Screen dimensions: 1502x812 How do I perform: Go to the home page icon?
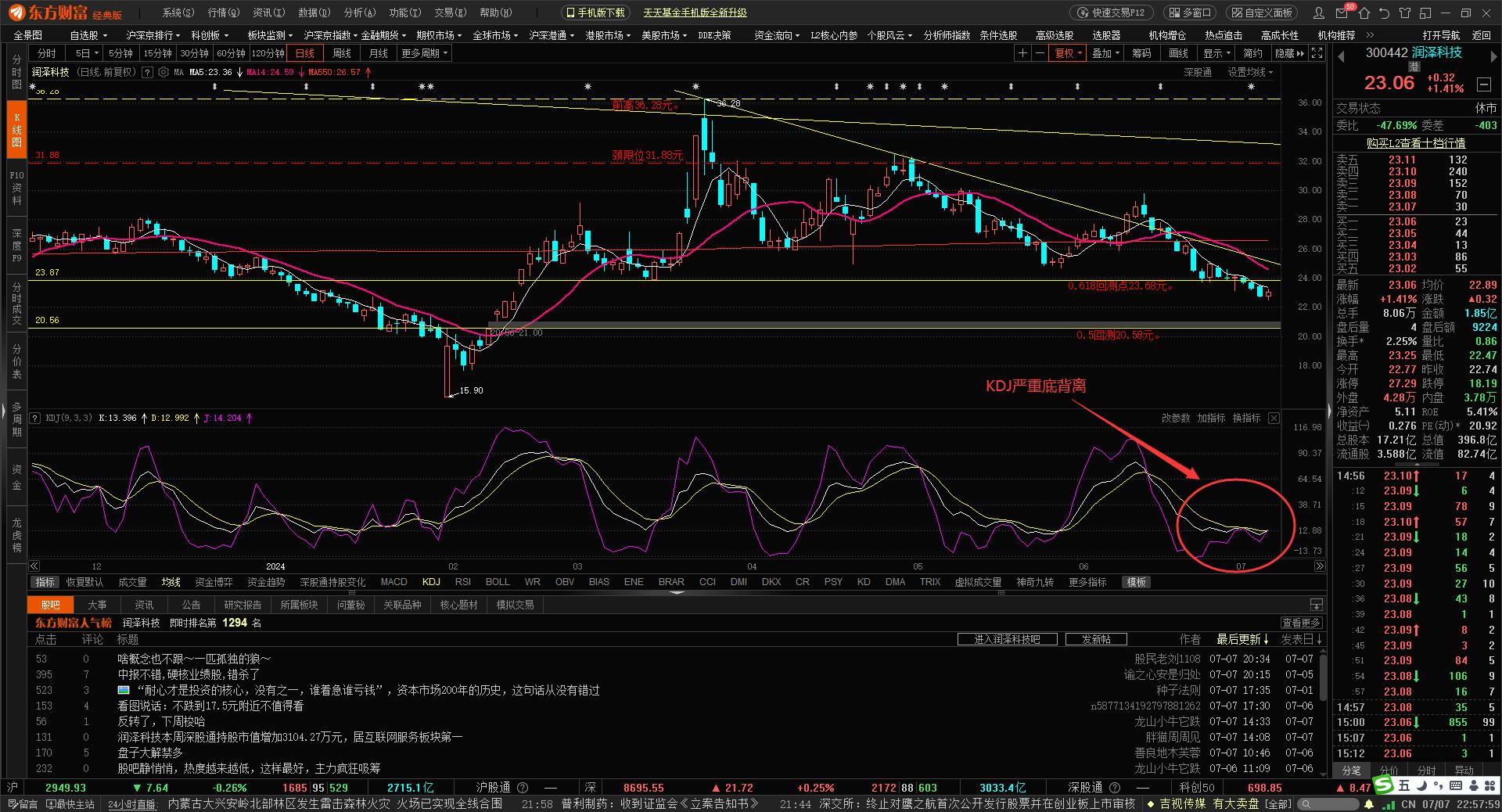coord(1364,13)
